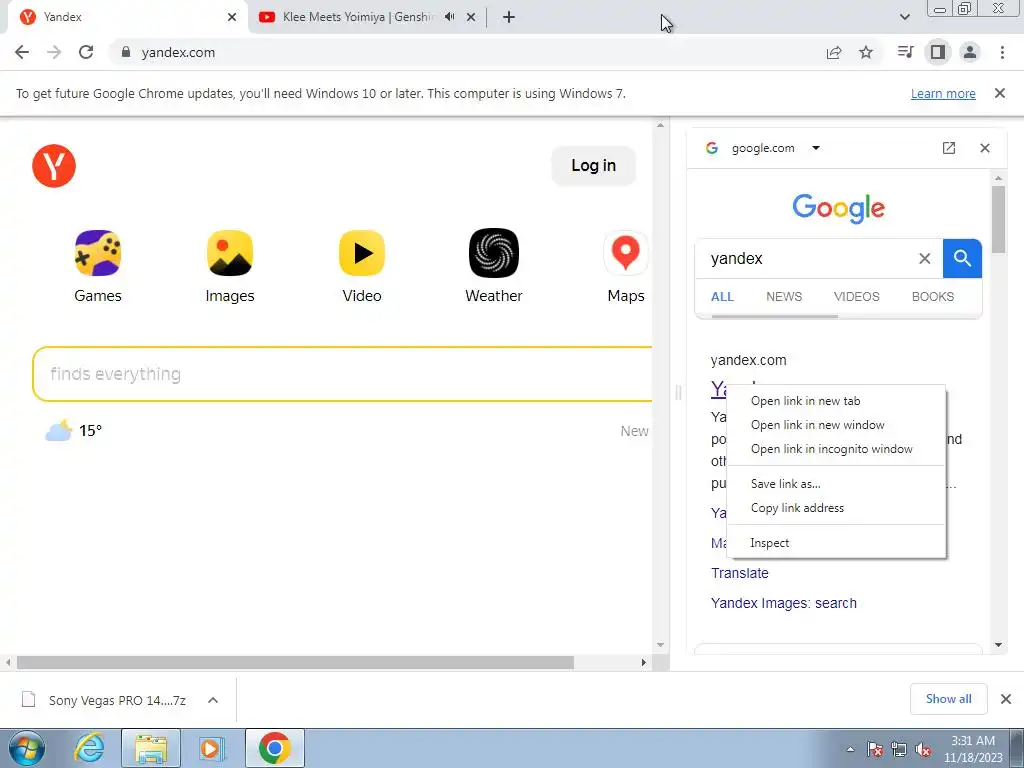Open Chrome's three-dot menu
Screen dimensions: 1024x768
click(x=1002, y=52)
